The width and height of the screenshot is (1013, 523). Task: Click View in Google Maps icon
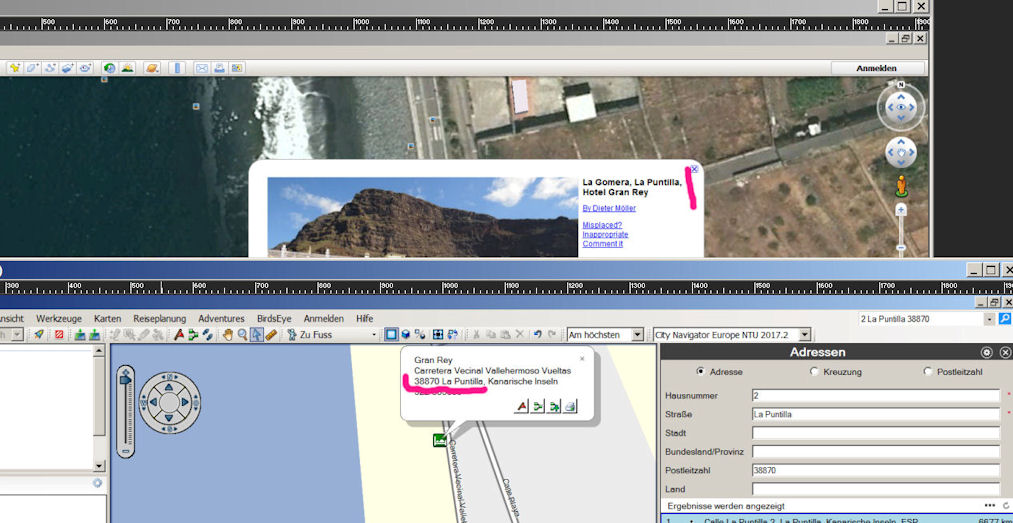[236, 68]
